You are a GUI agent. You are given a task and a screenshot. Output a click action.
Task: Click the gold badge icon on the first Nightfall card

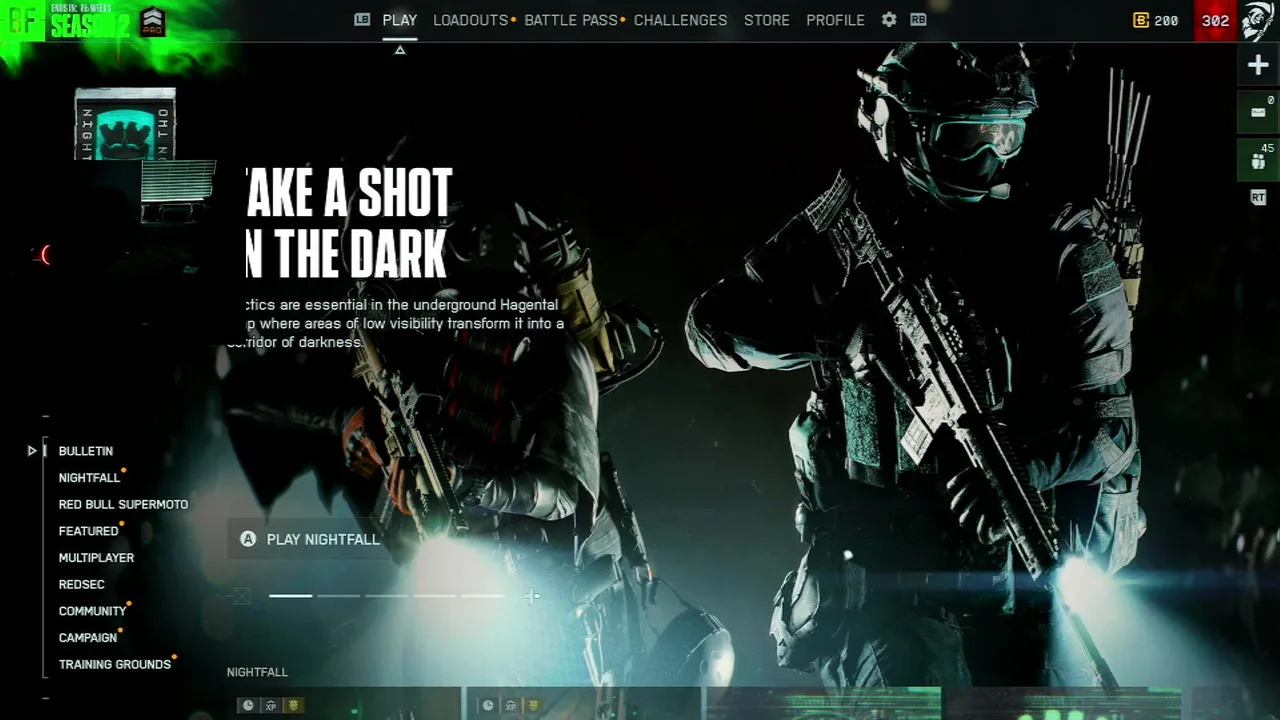pyautogui.click(x=293, y=706)
